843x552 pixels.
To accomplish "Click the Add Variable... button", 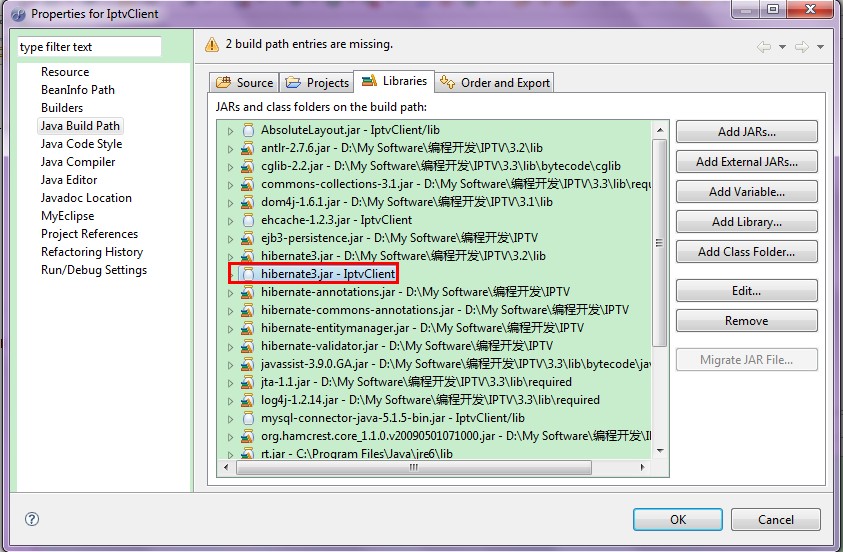I will (746, 192).
